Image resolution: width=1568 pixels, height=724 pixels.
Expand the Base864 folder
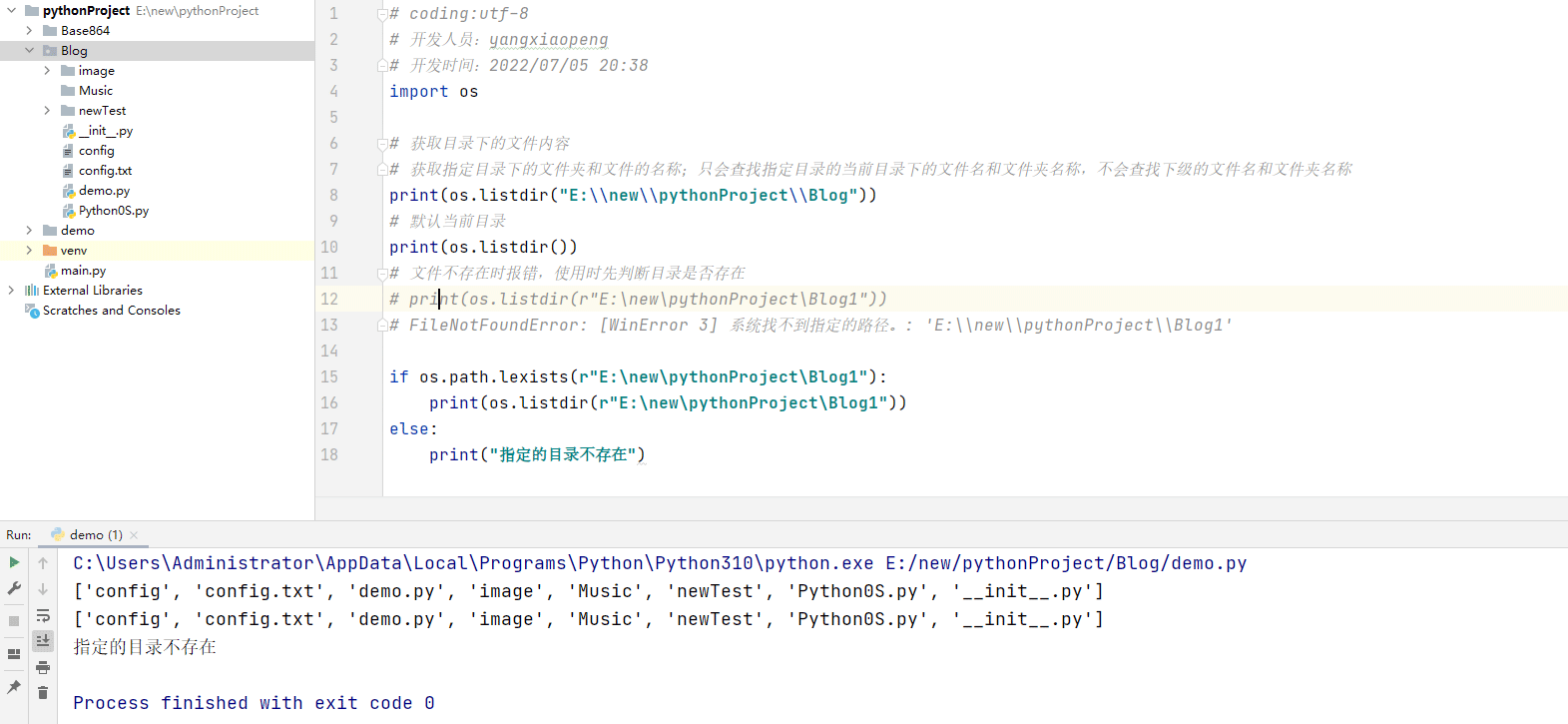[29, 31]
